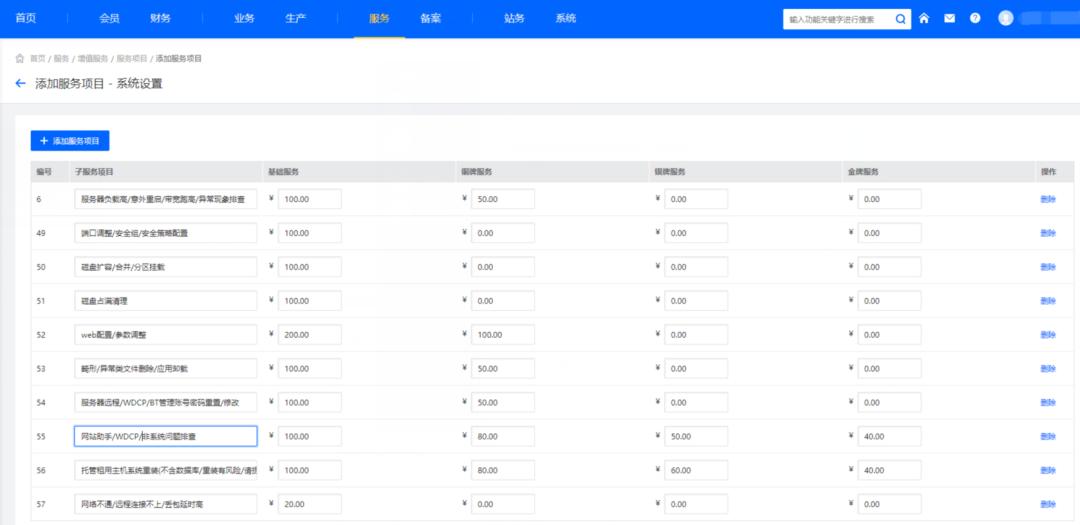The height and width of the screenshot is (525, 1080).
Task: Click the search magnifier icon
Action: (900, 19)
